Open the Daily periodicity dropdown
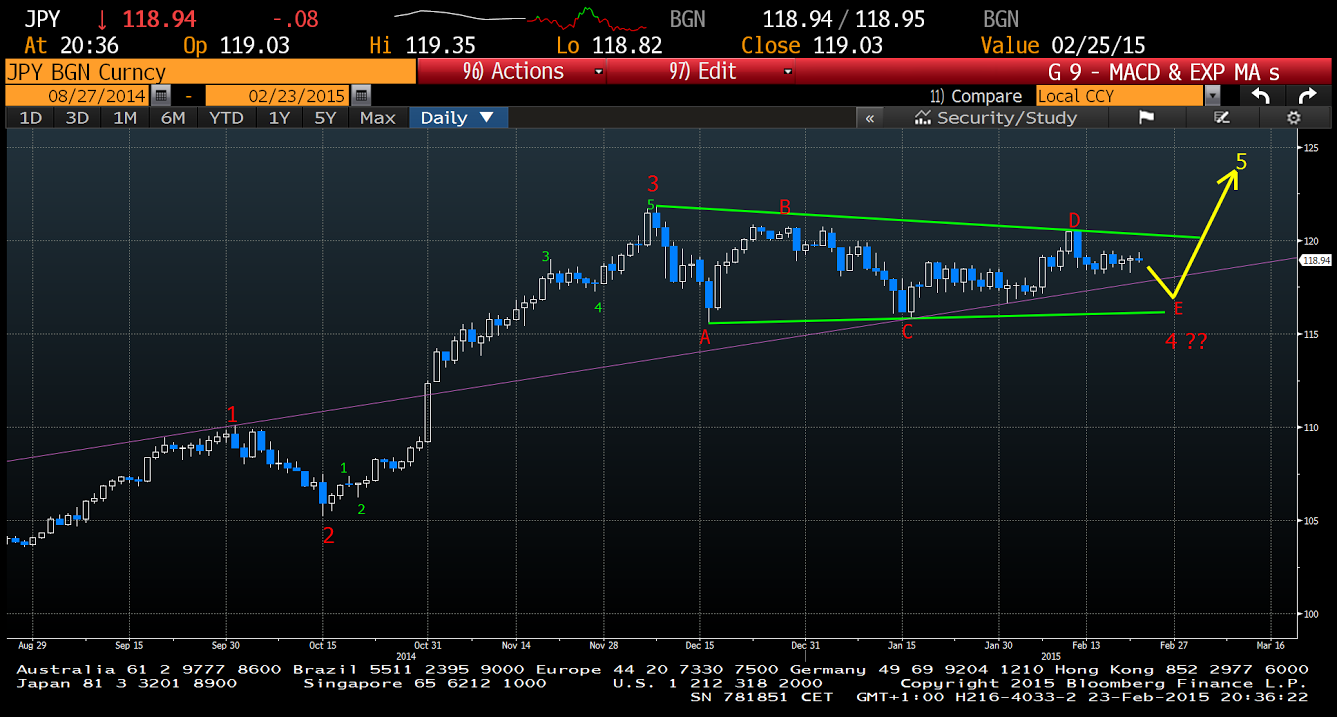The width and height of the screenshot is (1337, 717). pyautogui.click(x=458, y=118)
